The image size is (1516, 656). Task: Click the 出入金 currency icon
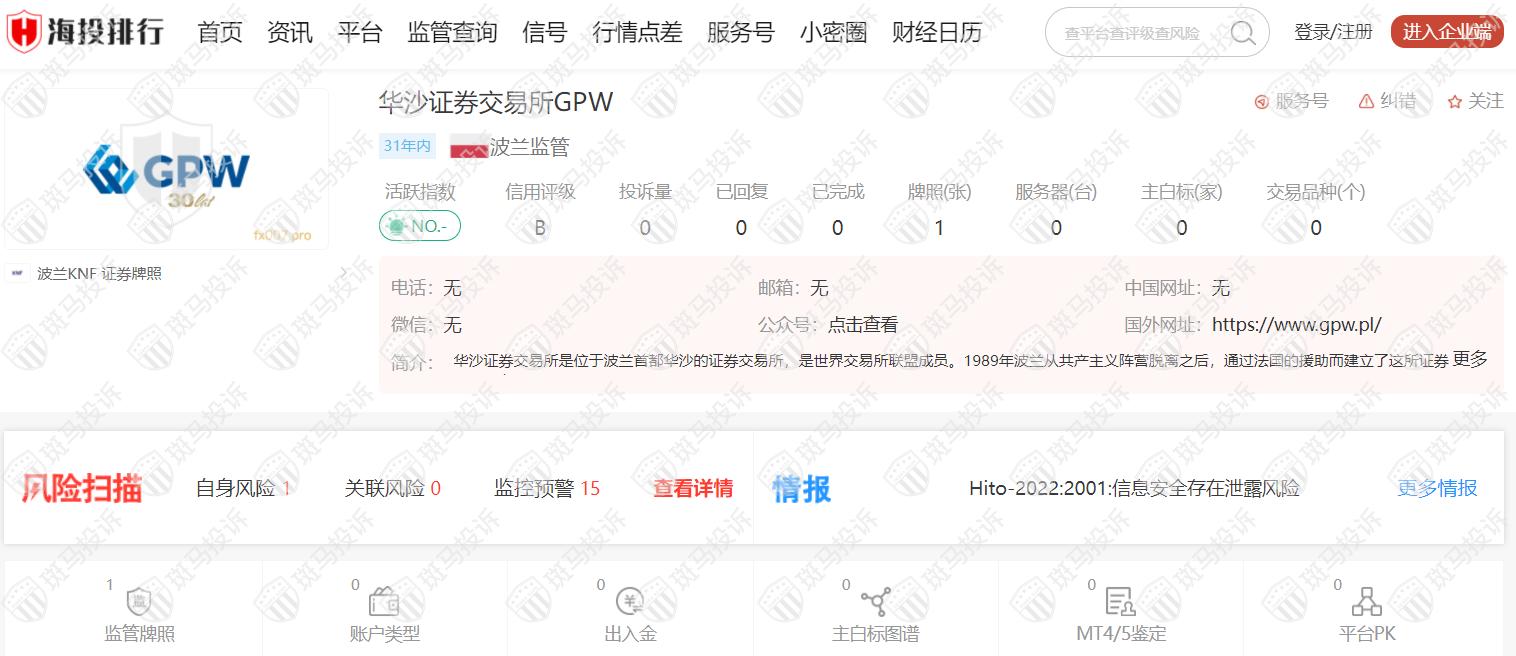(x=630, y=601)
